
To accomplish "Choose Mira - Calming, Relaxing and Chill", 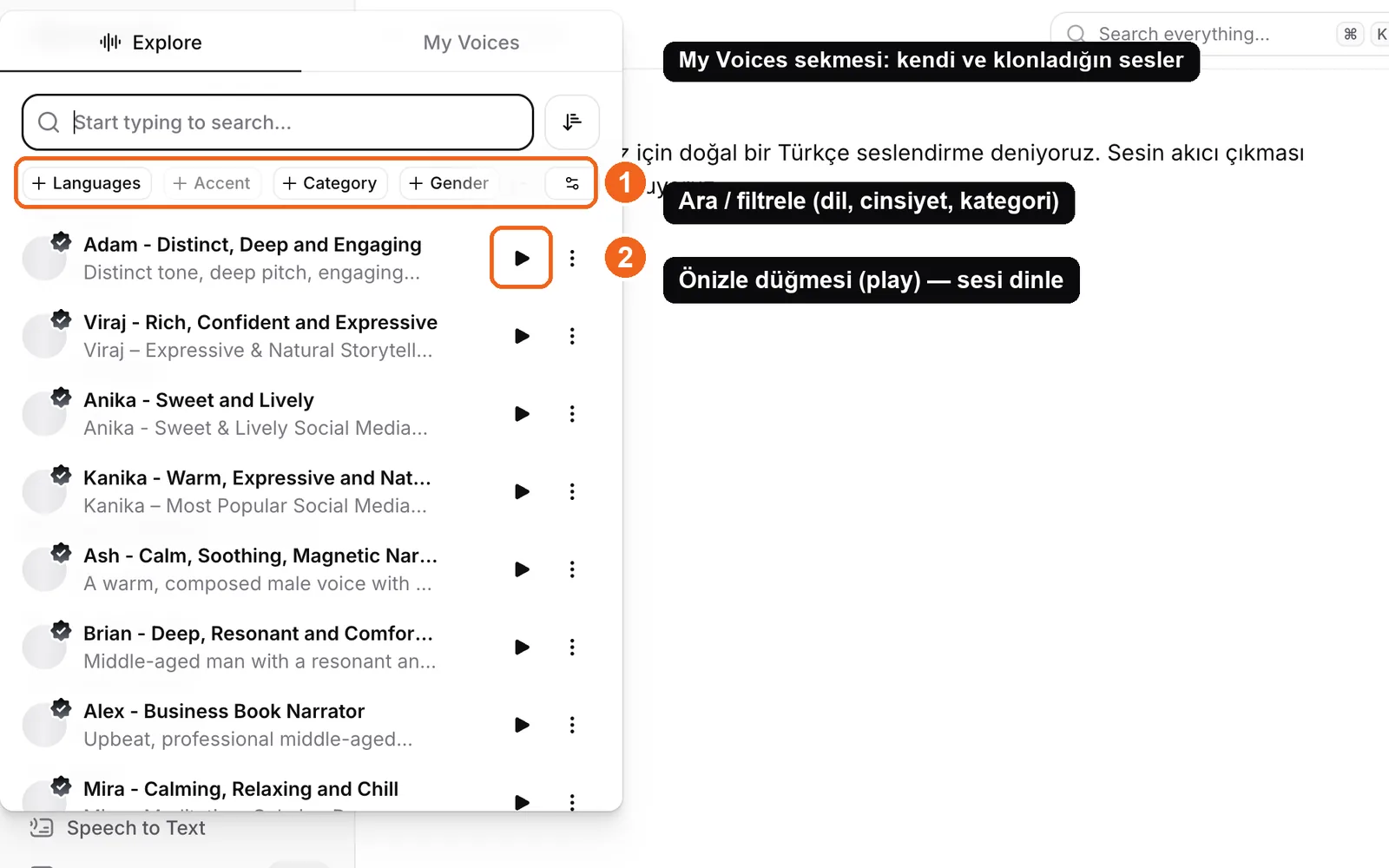I will point(241,789).
